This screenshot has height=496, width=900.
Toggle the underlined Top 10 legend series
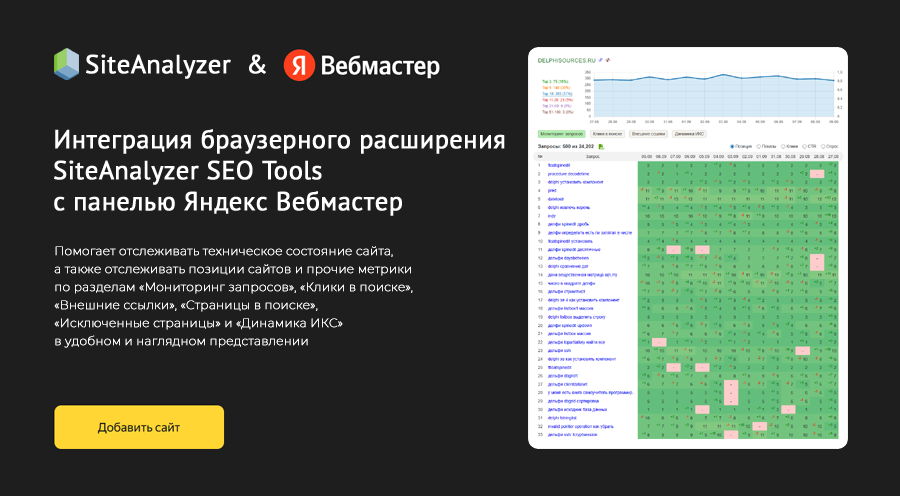coord(556,92)
